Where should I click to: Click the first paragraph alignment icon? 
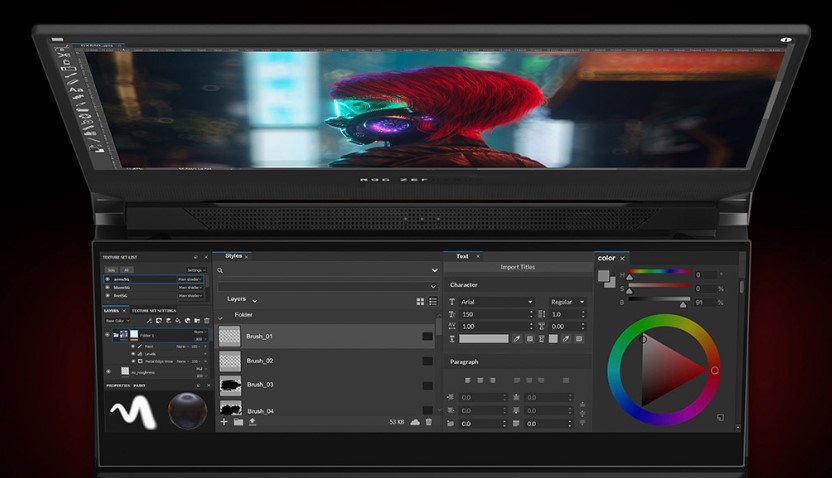click(x=467, y=380)
